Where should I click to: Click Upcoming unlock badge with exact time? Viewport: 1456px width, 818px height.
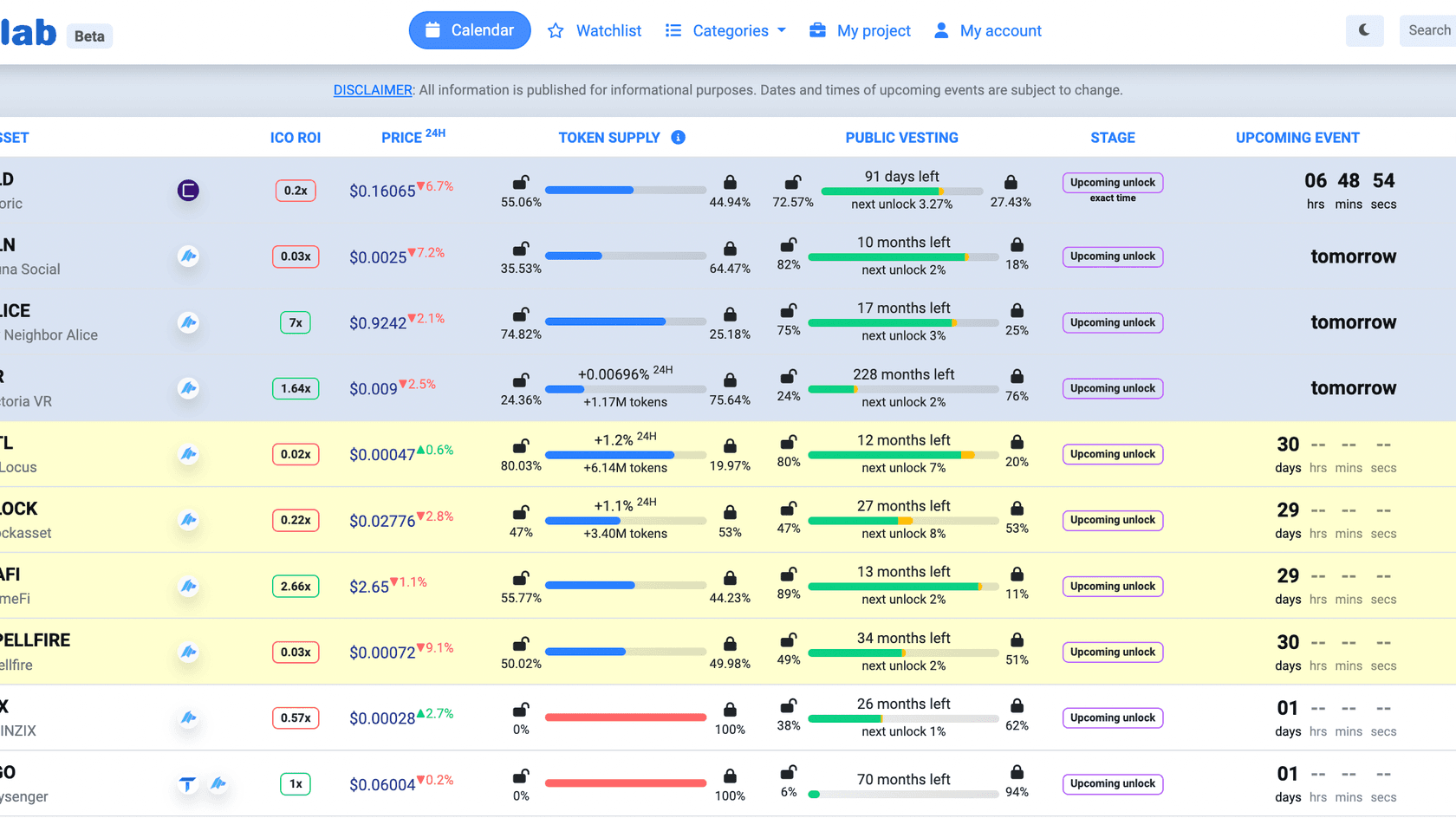(1113, 183)
